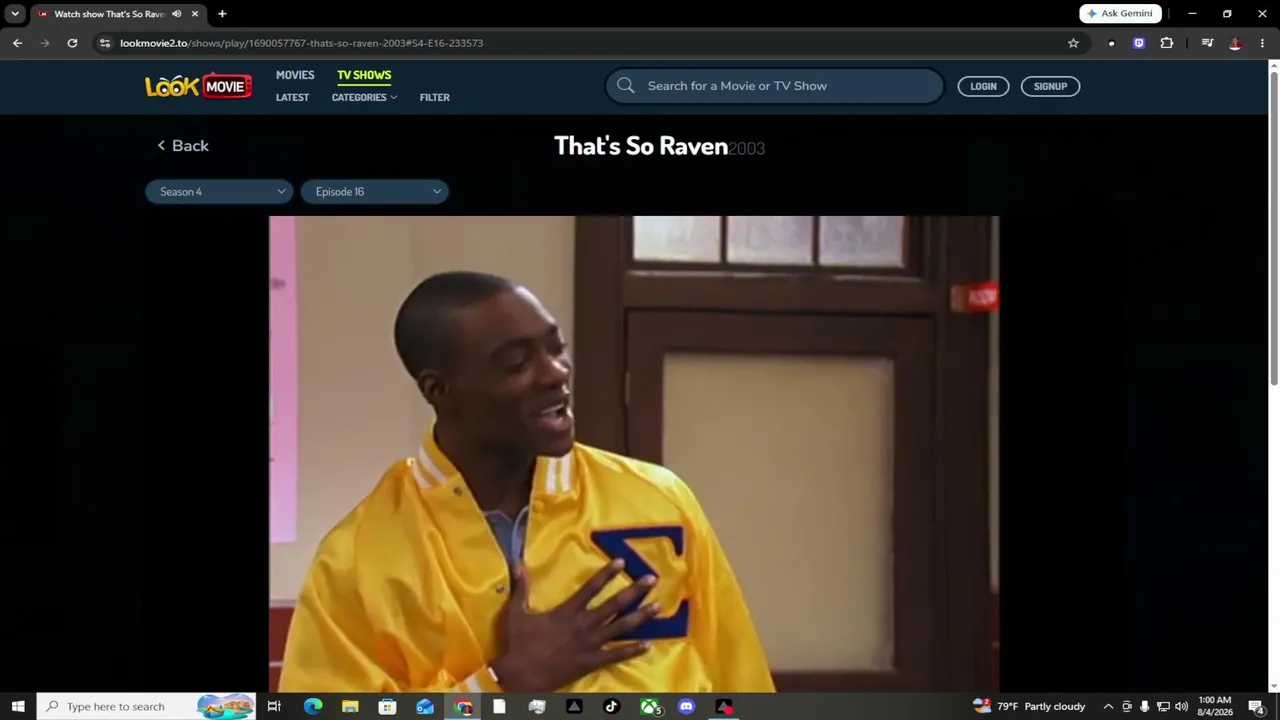Click the taskbar clock showing 1:00 AM
1280x720 pixels.
click(1215, 706)
